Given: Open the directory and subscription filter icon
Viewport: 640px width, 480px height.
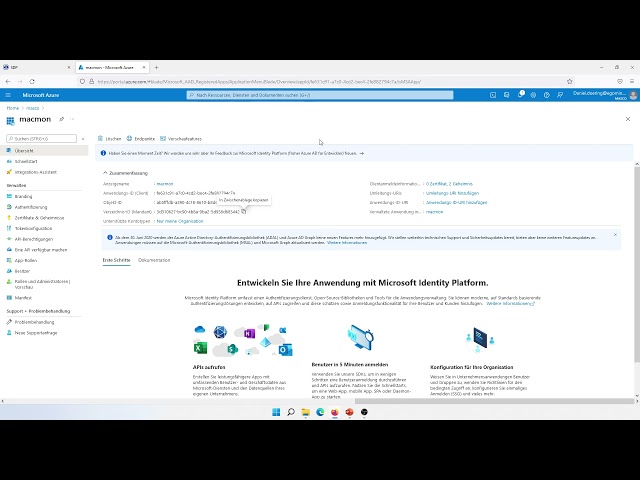Looking at the screenshot, I should click(x=507, y=95).
